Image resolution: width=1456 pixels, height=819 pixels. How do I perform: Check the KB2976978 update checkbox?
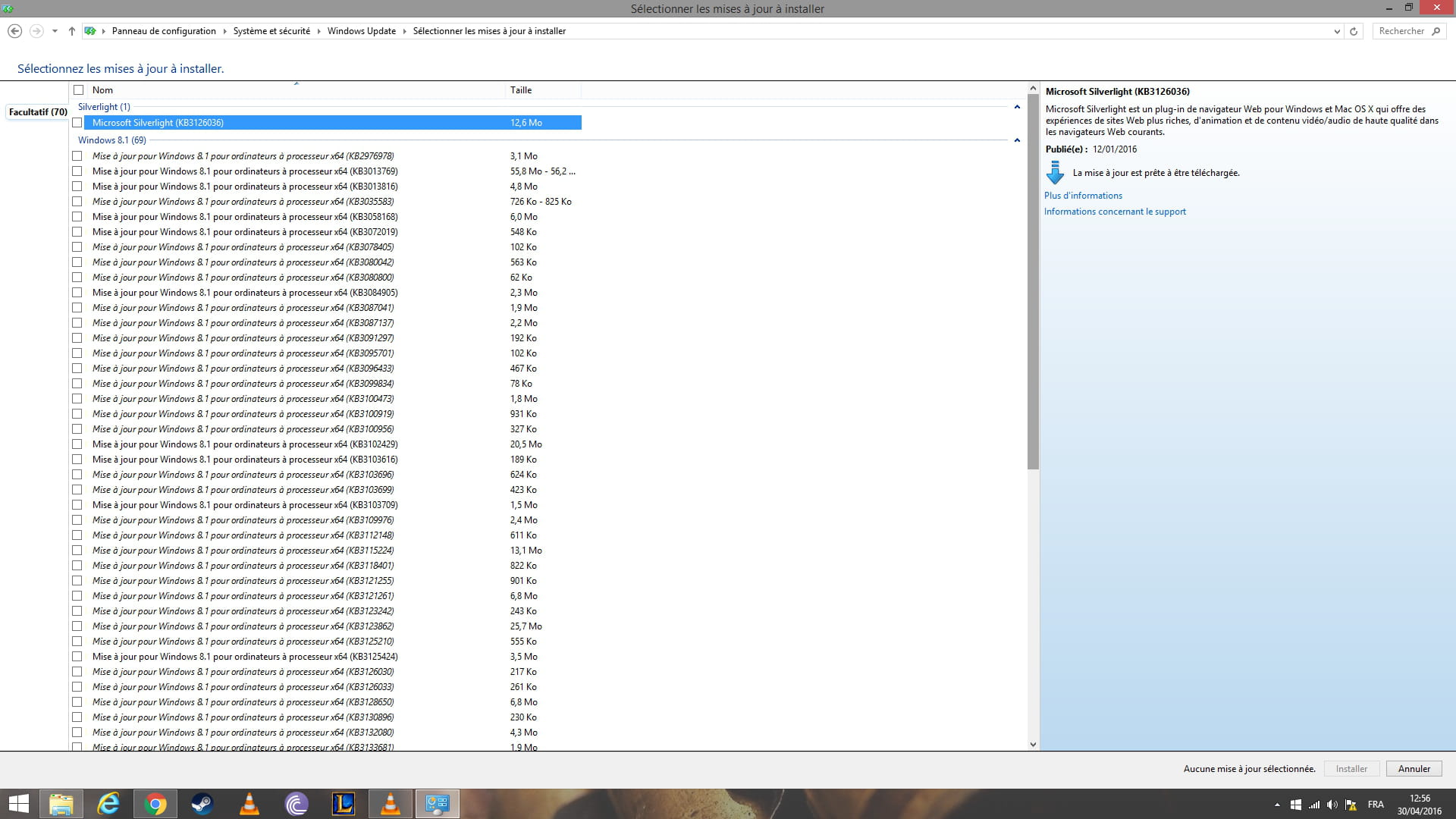(77, 155)
